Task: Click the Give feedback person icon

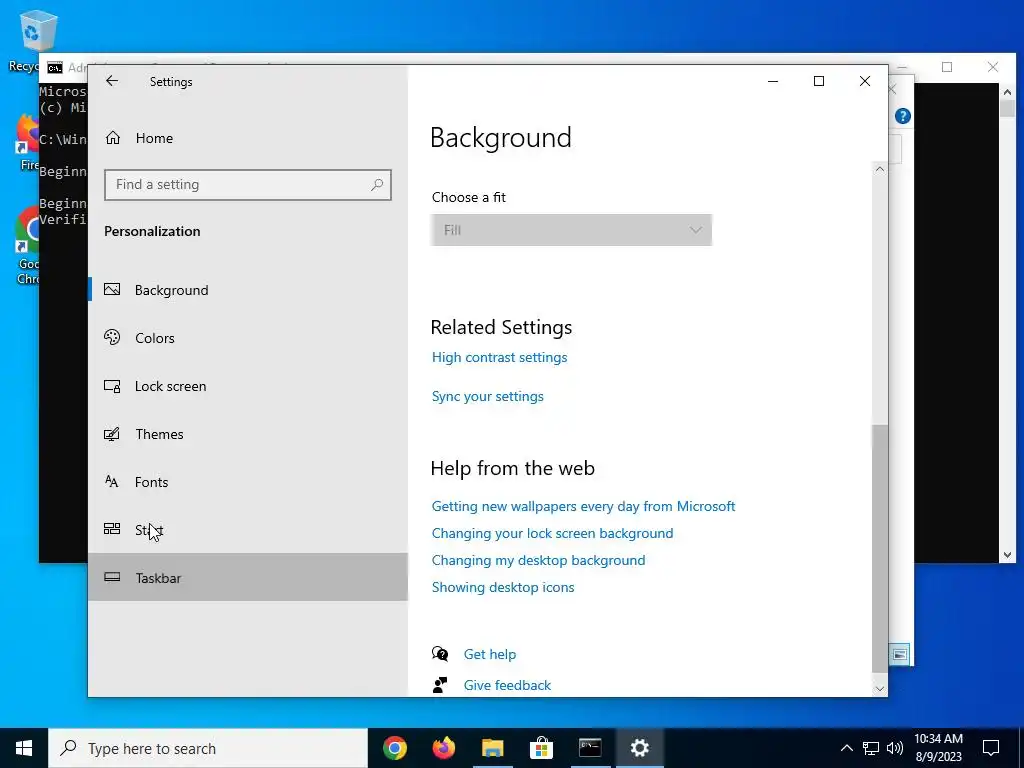Action: pyautogui.click(x=440, y=684)
